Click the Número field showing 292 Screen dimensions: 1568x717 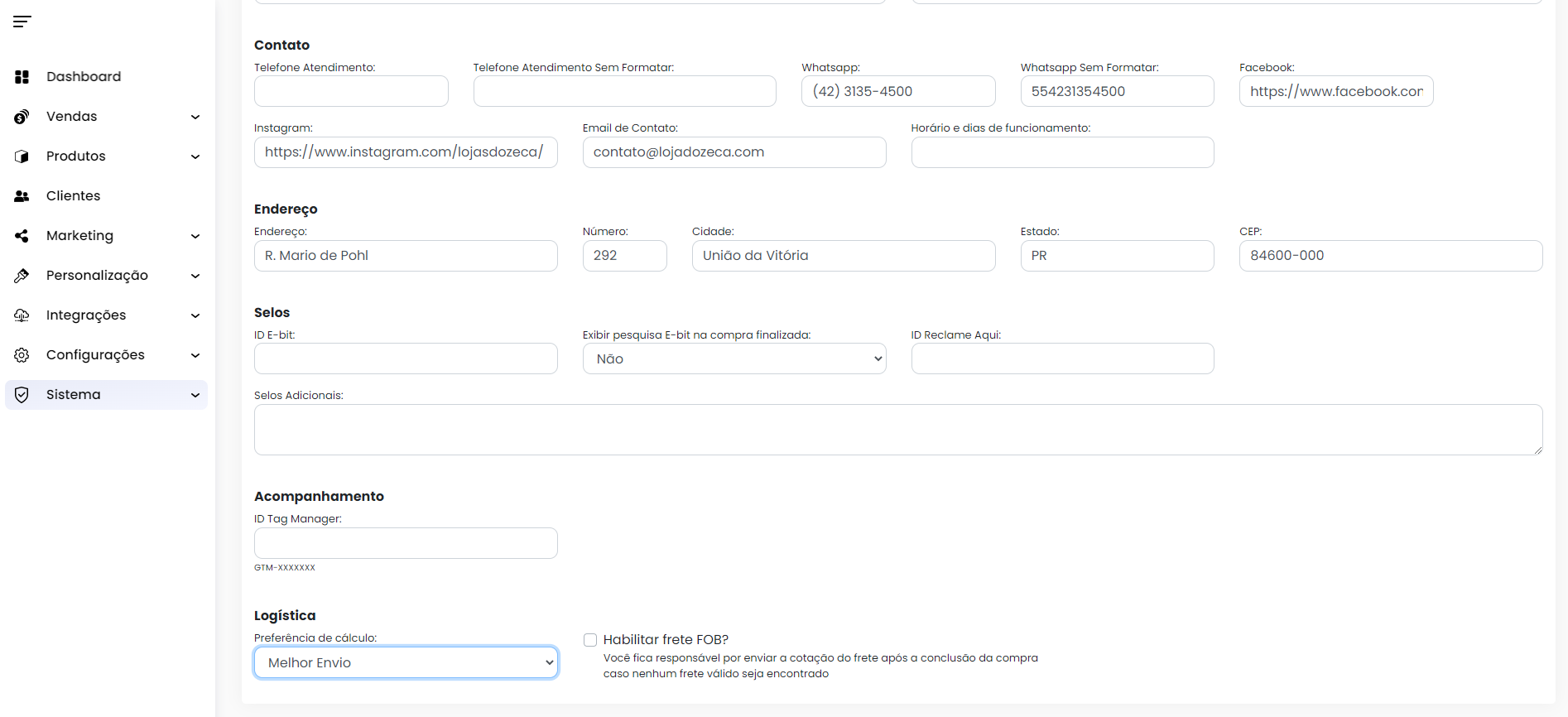click(625, 256)
